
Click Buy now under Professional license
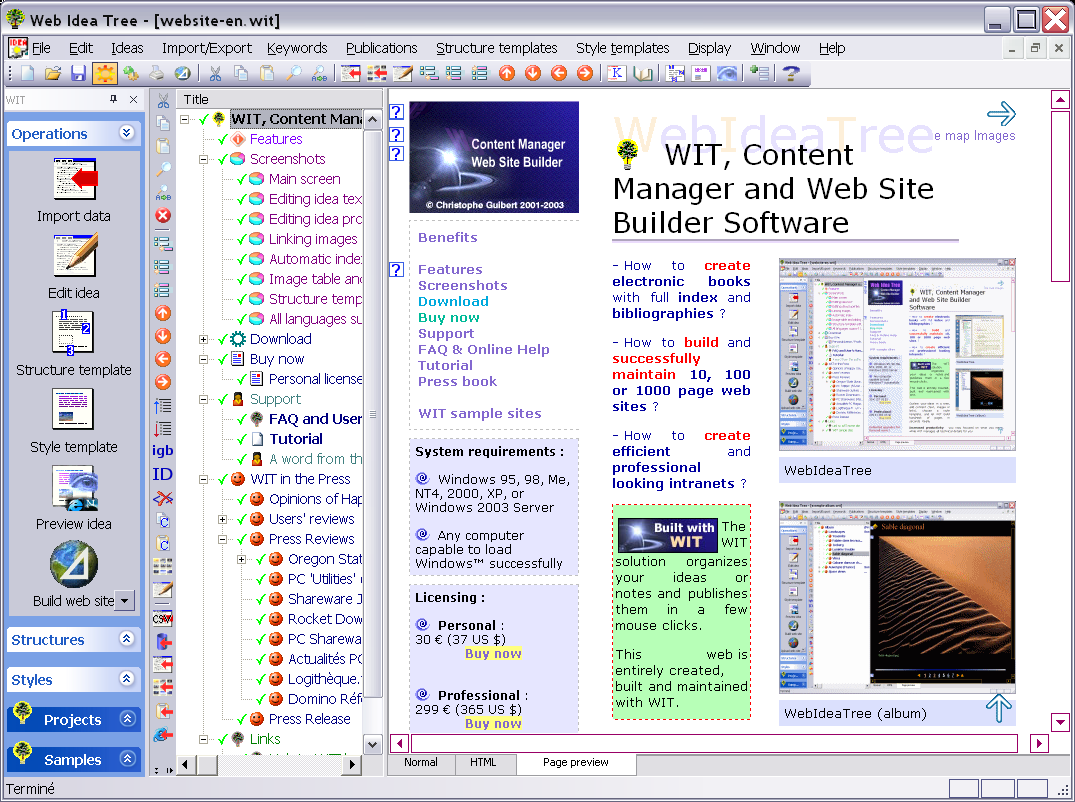493,723
